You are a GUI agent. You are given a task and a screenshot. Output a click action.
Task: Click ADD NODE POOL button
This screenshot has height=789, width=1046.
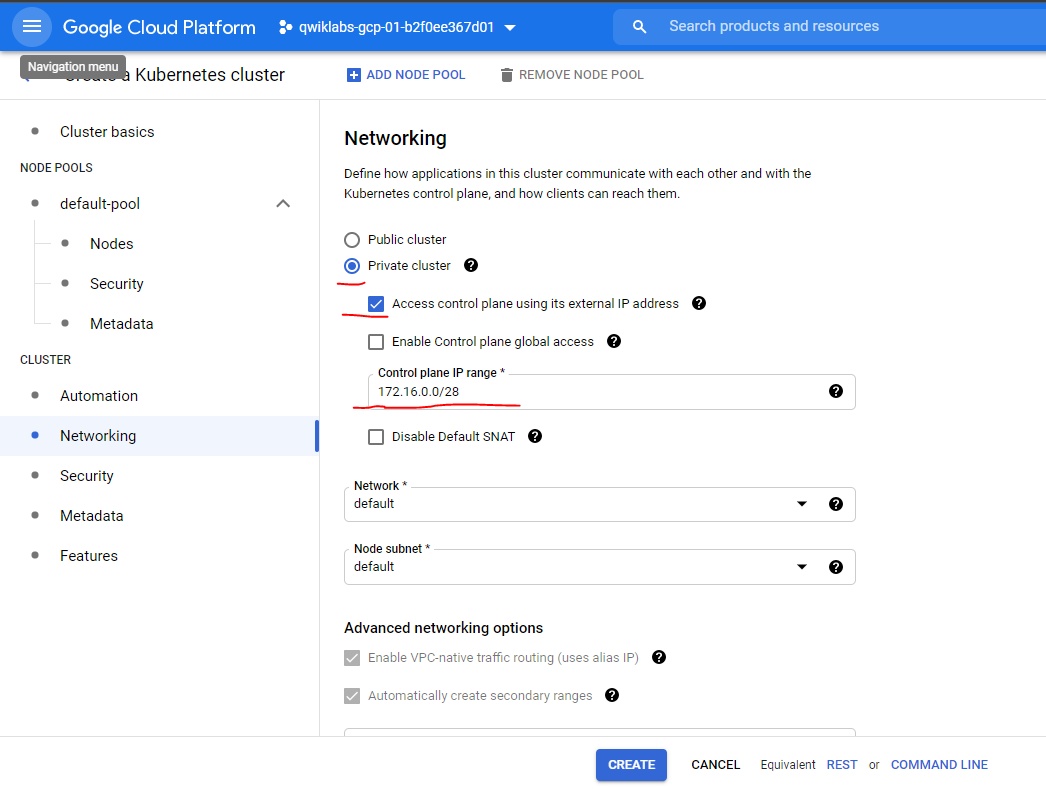406,75
